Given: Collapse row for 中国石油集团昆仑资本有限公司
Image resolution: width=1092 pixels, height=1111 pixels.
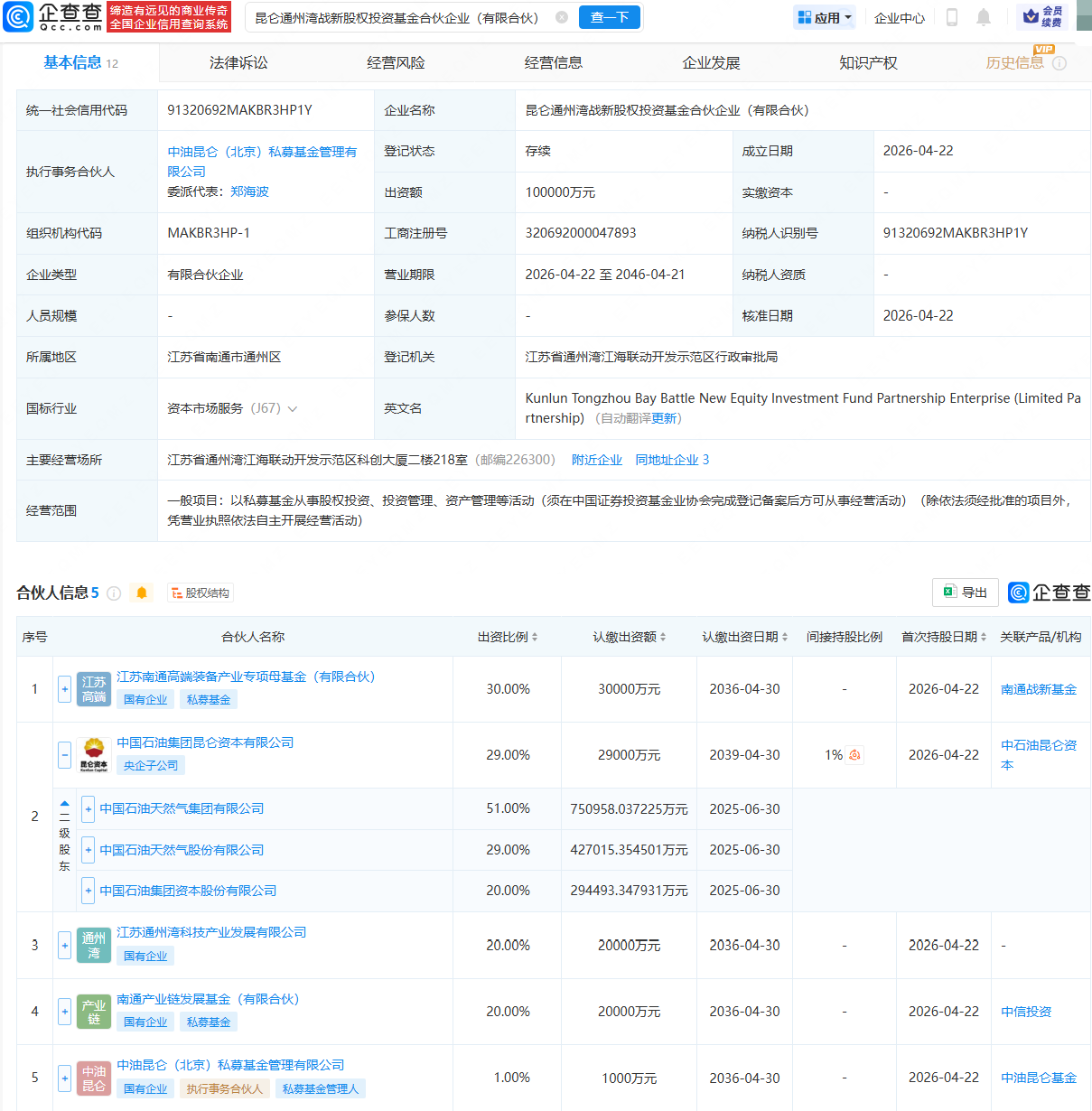Looking at the screenshot, I should pos(64,755).
